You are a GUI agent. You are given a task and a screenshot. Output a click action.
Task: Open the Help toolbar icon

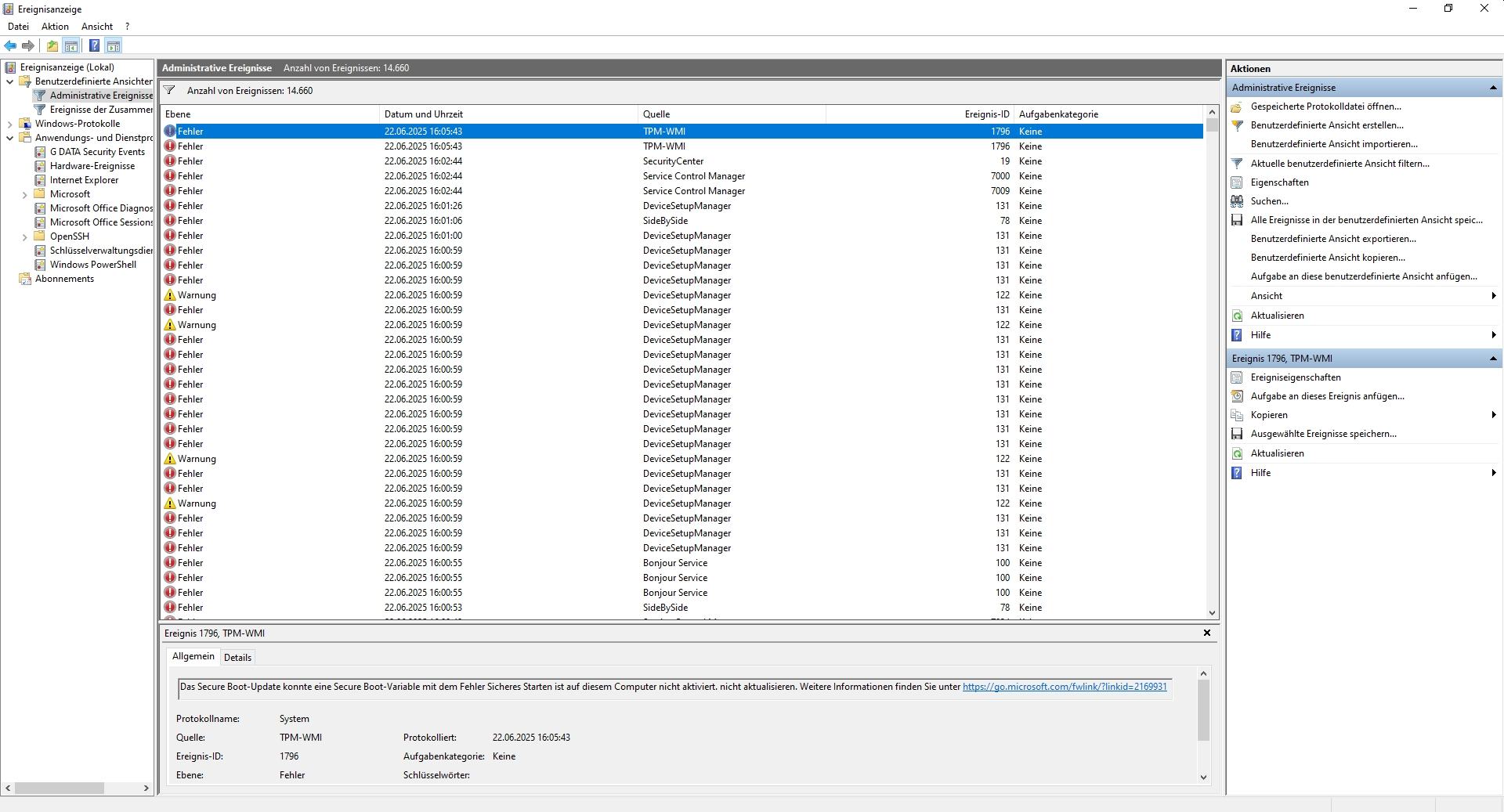(94, 46)
